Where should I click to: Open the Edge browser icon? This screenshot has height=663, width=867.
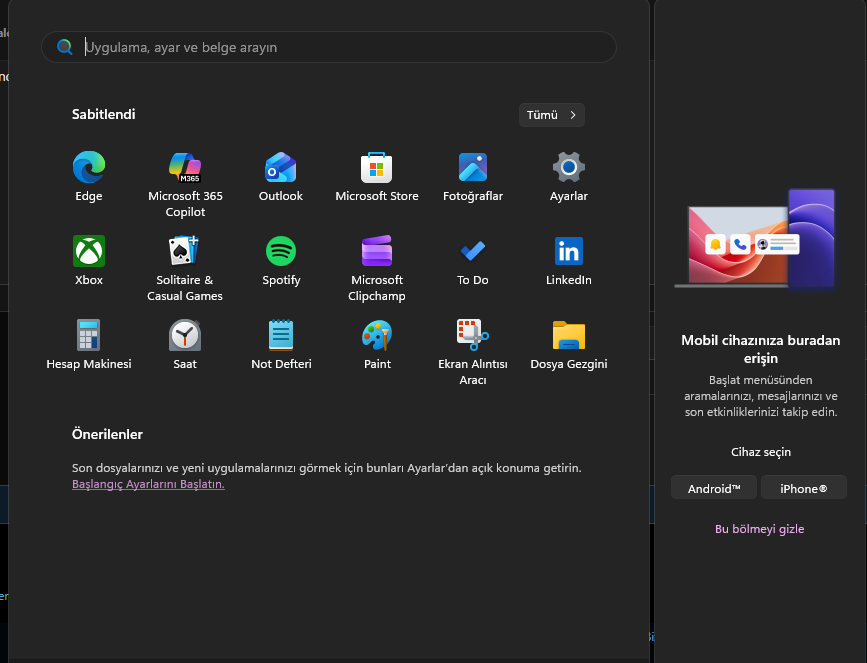88,167
